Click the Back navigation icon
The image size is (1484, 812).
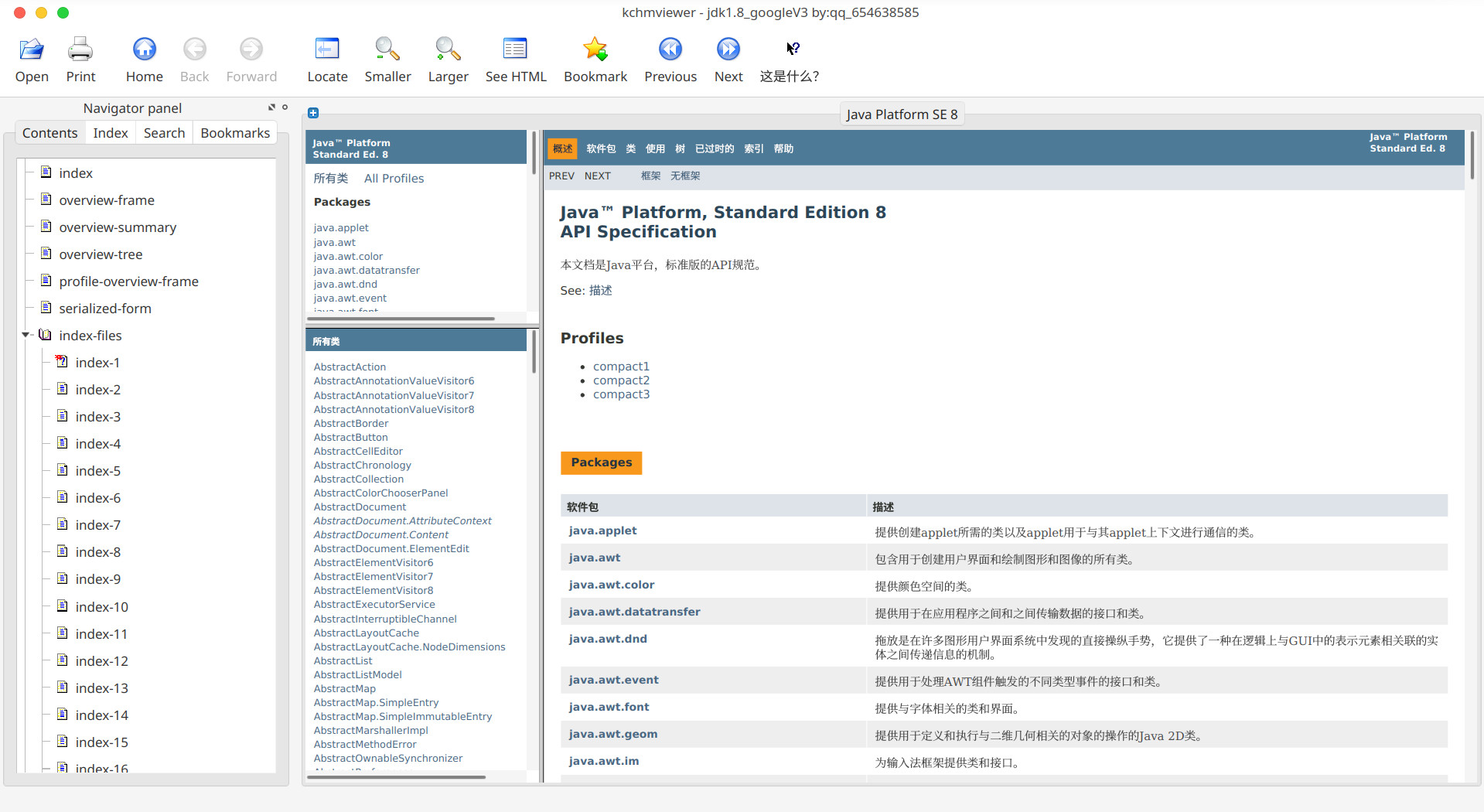(195, 49)
